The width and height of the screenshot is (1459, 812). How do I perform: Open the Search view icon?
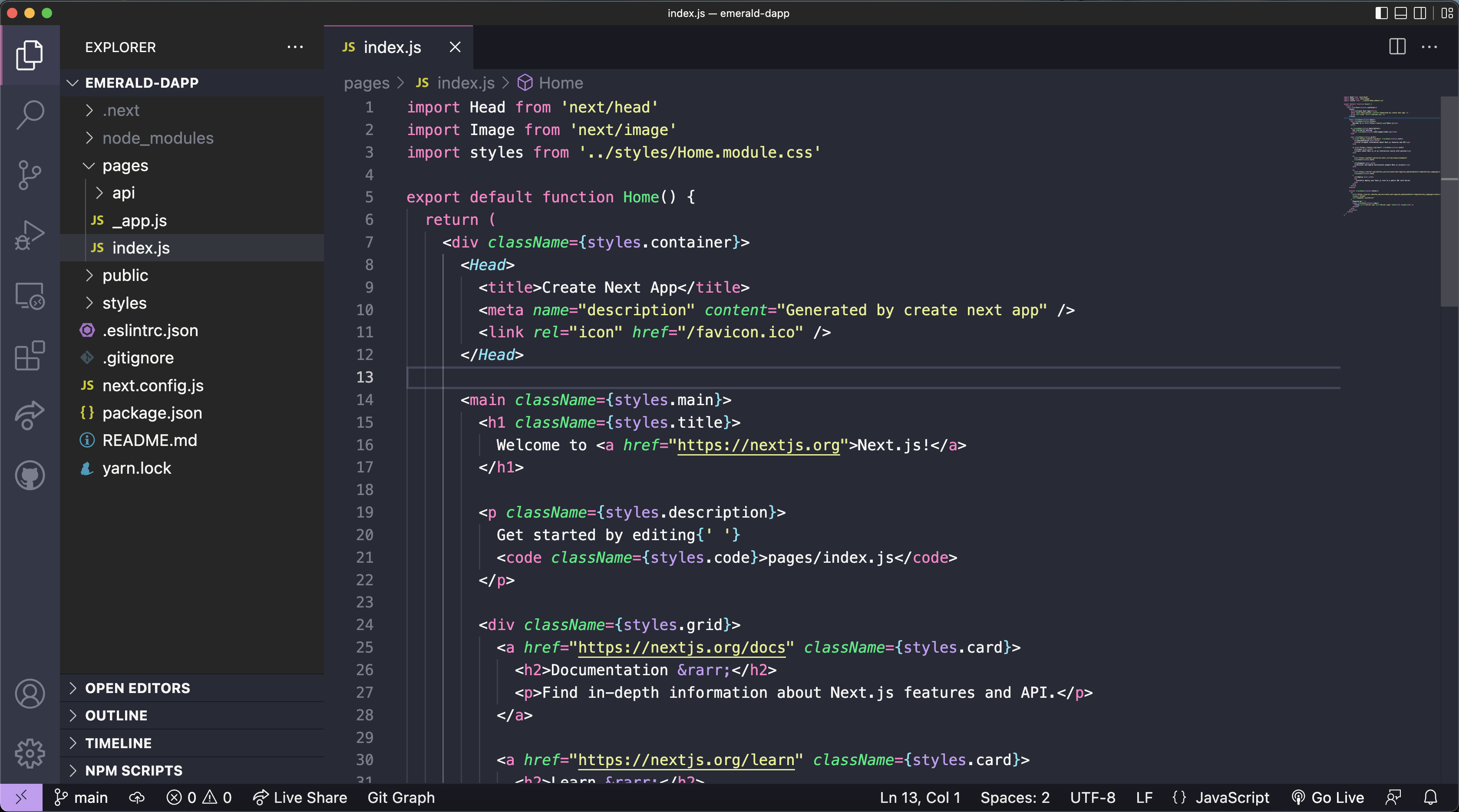pyautogui.click(x=30, y=114)
